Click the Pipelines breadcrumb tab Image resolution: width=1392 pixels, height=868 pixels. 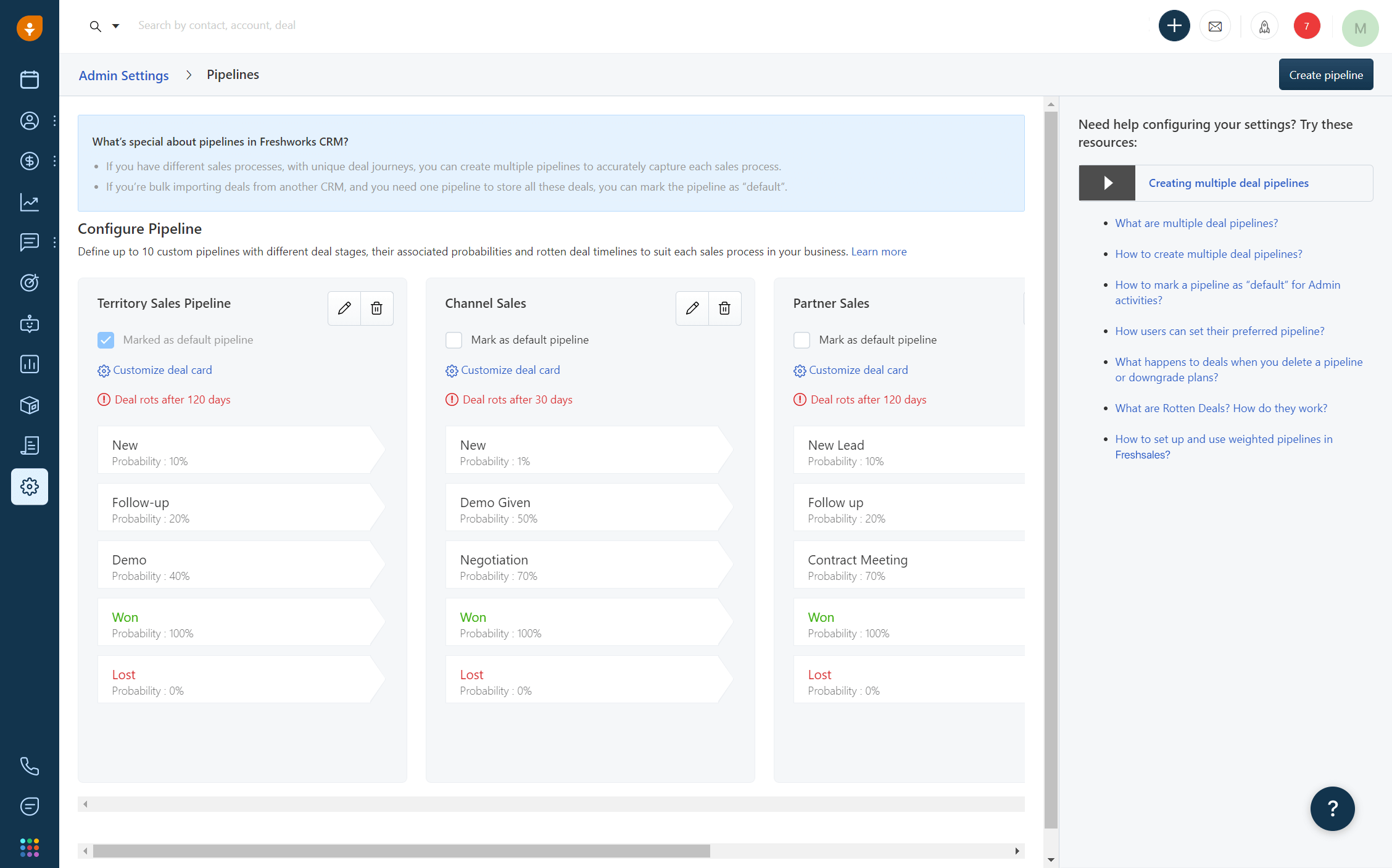232,74
